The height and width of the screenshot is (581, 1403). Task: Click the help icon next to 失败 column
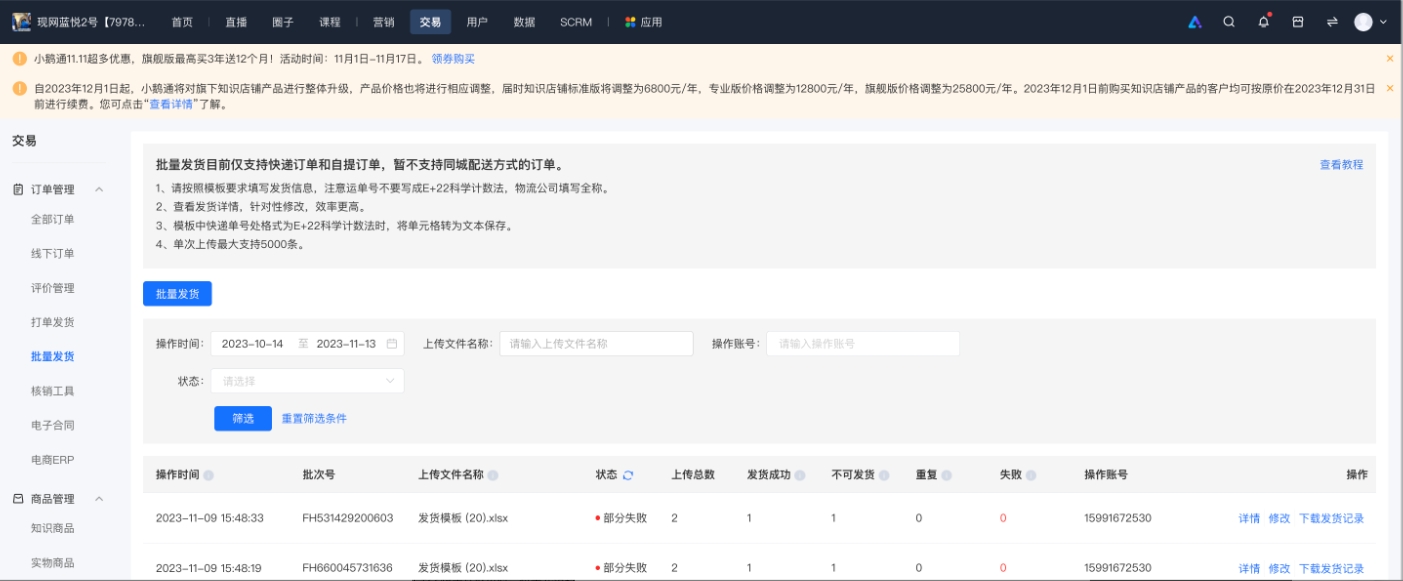point(1033,474)
